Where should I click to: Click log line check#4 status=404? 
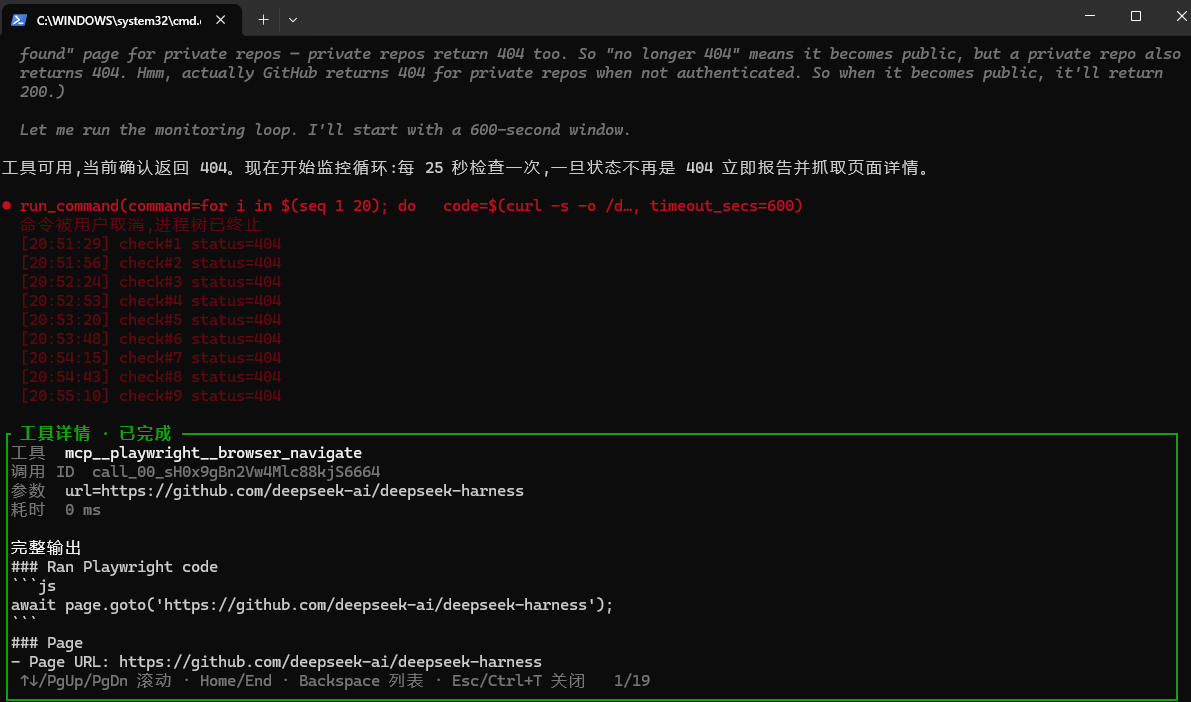pos(150,301)
